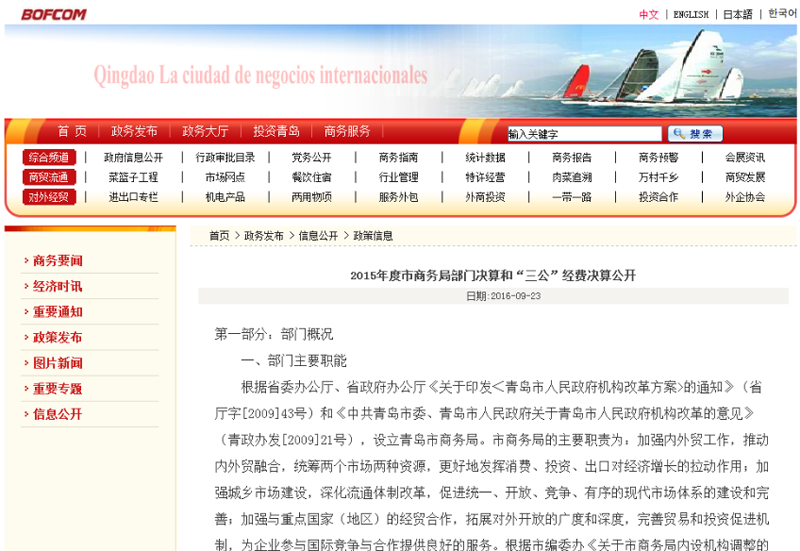Screen dimensions: 800x551
Task: Open the 政府信息公开 link
Action: coord(133,157)
